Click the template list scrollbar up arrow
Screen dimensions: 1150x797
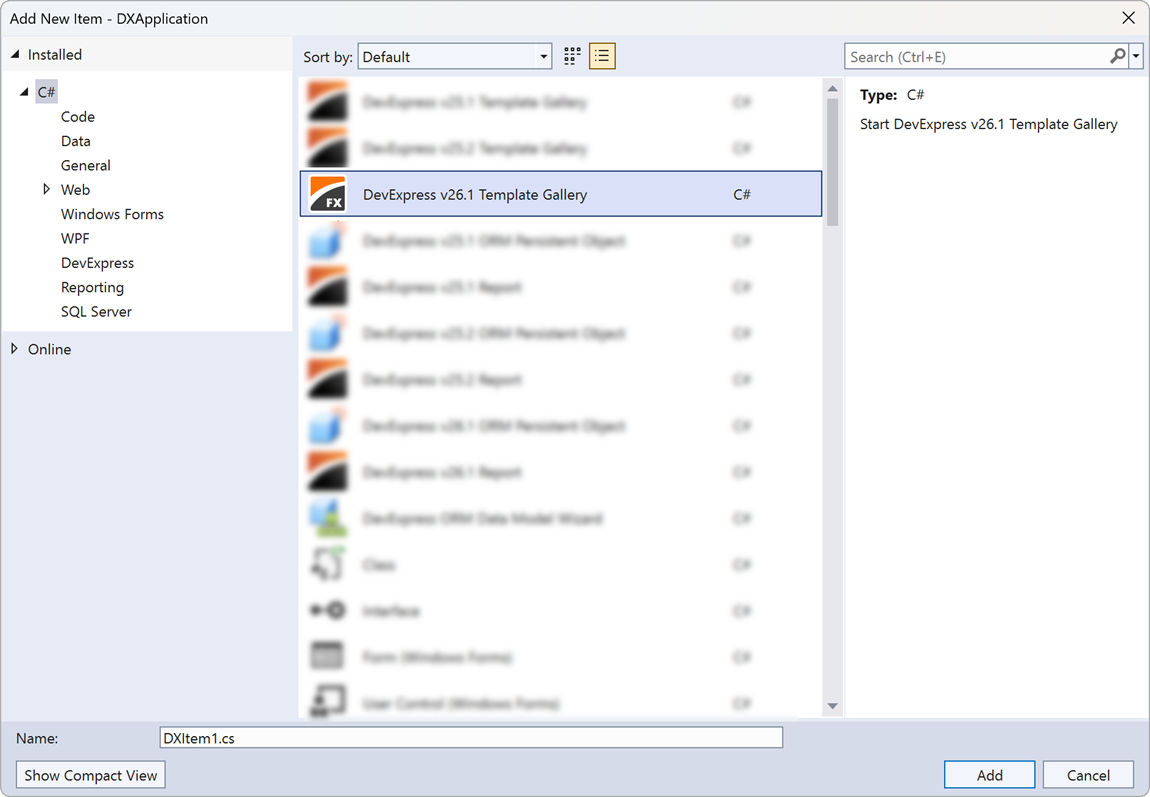click(x=832, y=89)
